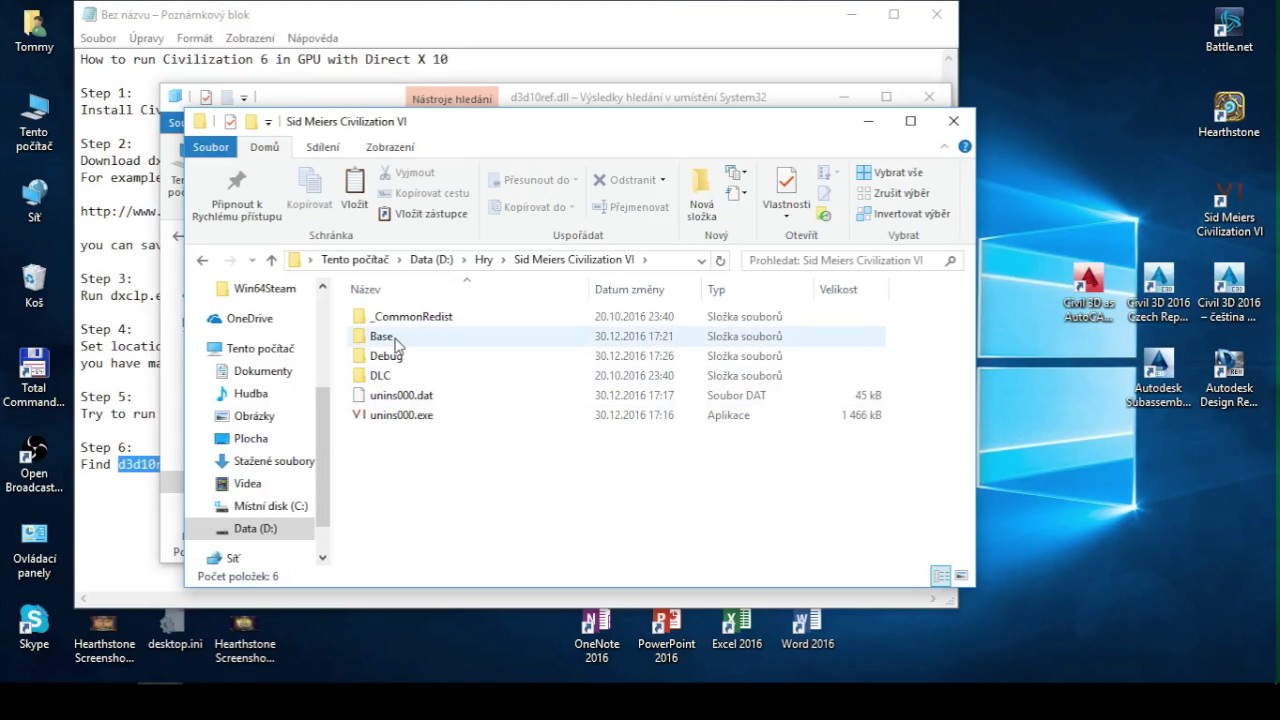Image resolution: width=1280 pixels, height=720 pixels.
Task: Select the Domů ribbon tab
Action: point(265,147)
